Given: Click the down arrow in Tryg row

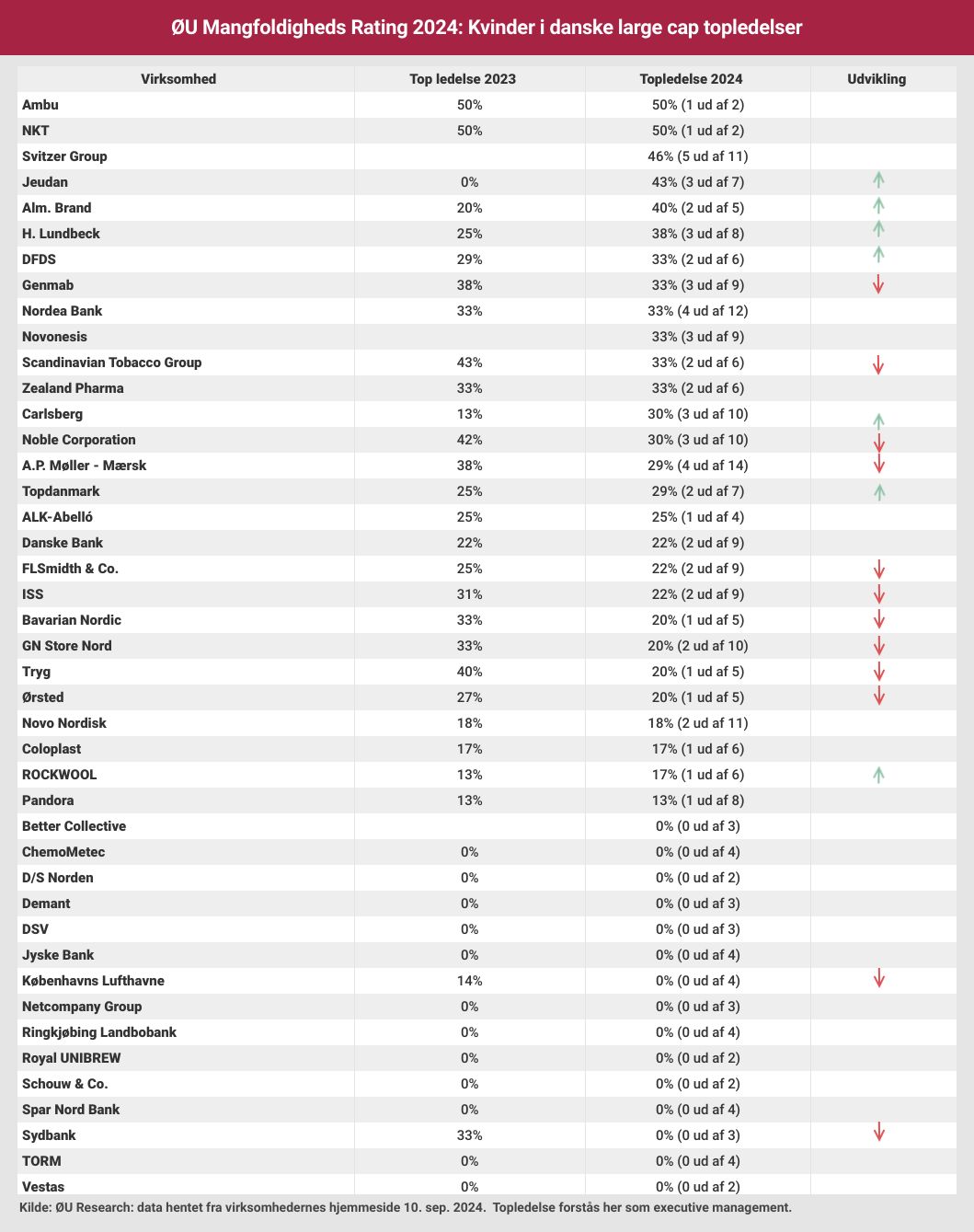Looking at the screenshot, I should (x=878, y=671).
